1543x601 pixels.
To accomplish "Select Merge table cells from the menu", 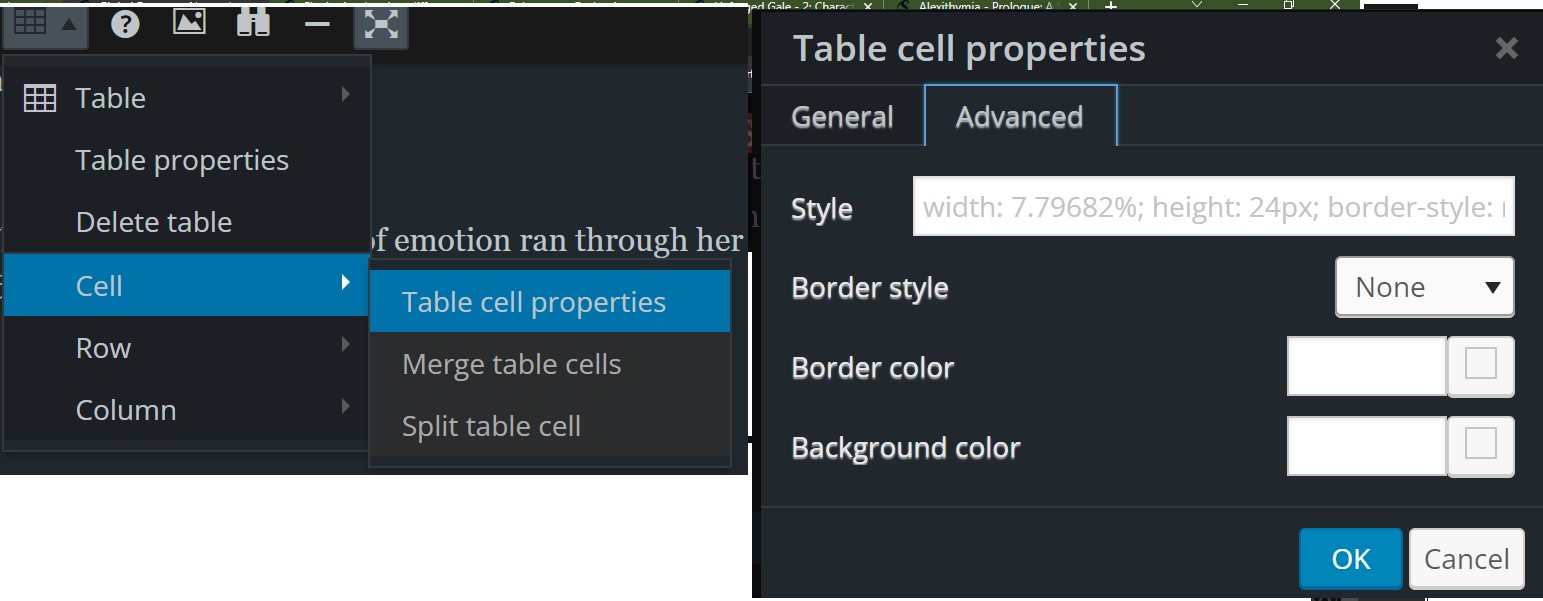I will [511, 363].
